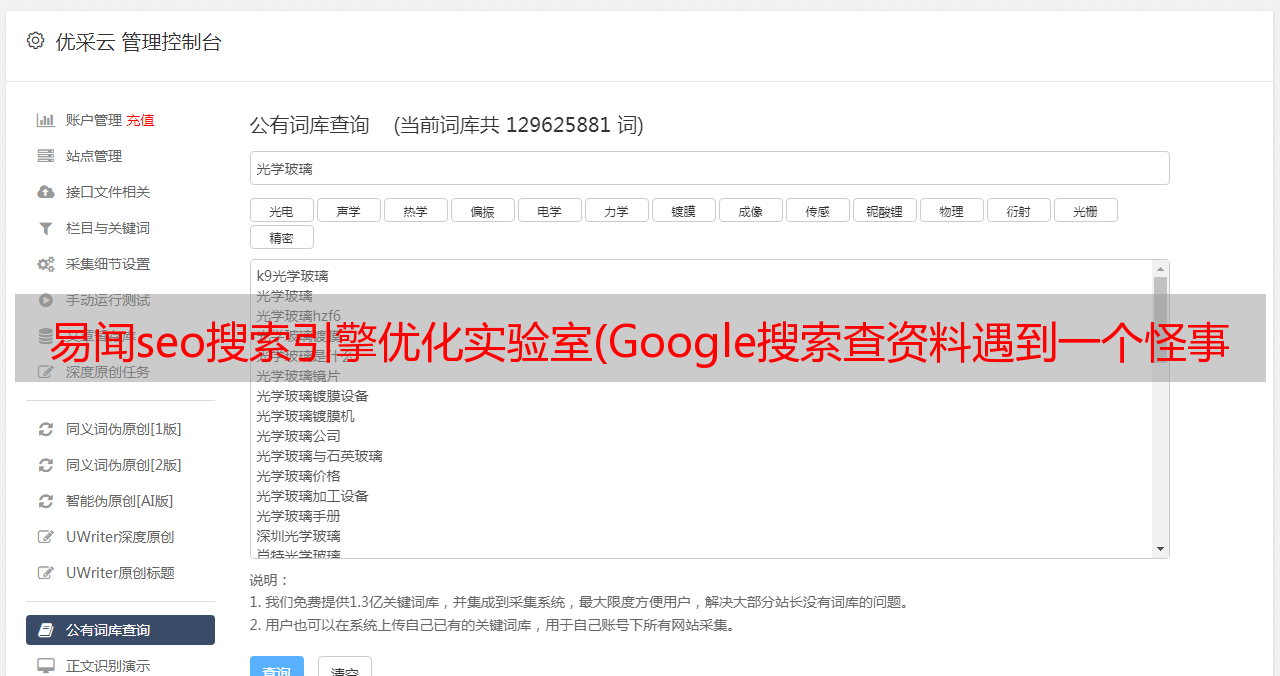Open 站点管理 via its server icon
1280x676 pixels.
click(x=46, y=156)
